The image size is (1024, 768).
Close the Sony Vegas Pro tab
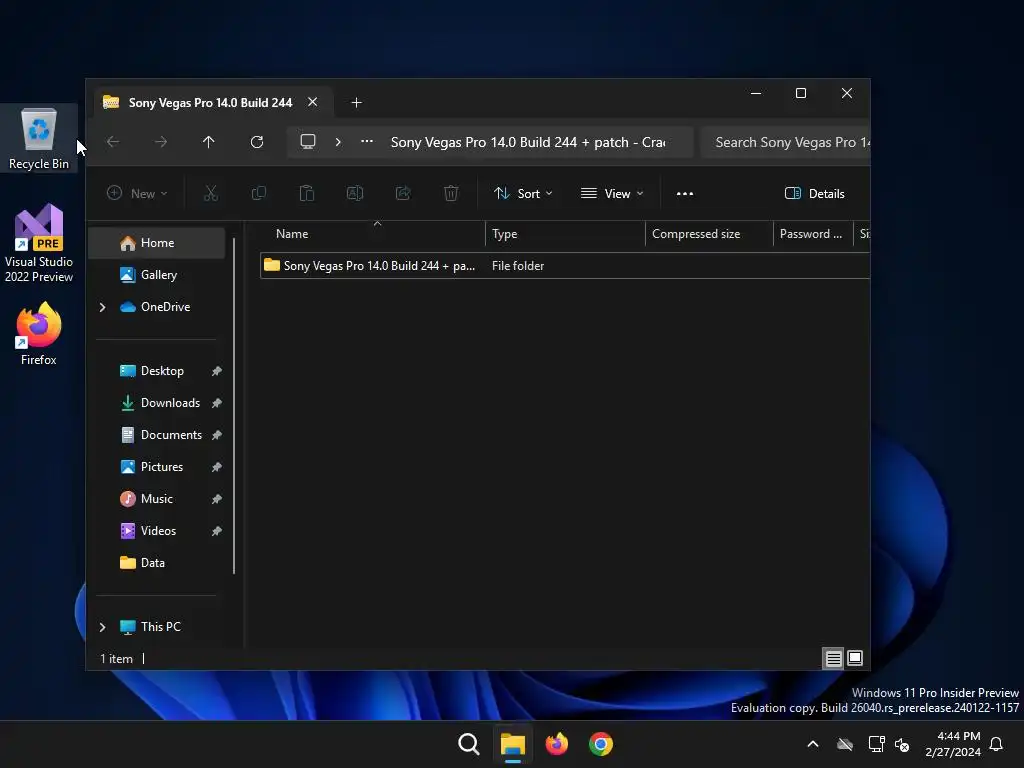pos(313,102)
